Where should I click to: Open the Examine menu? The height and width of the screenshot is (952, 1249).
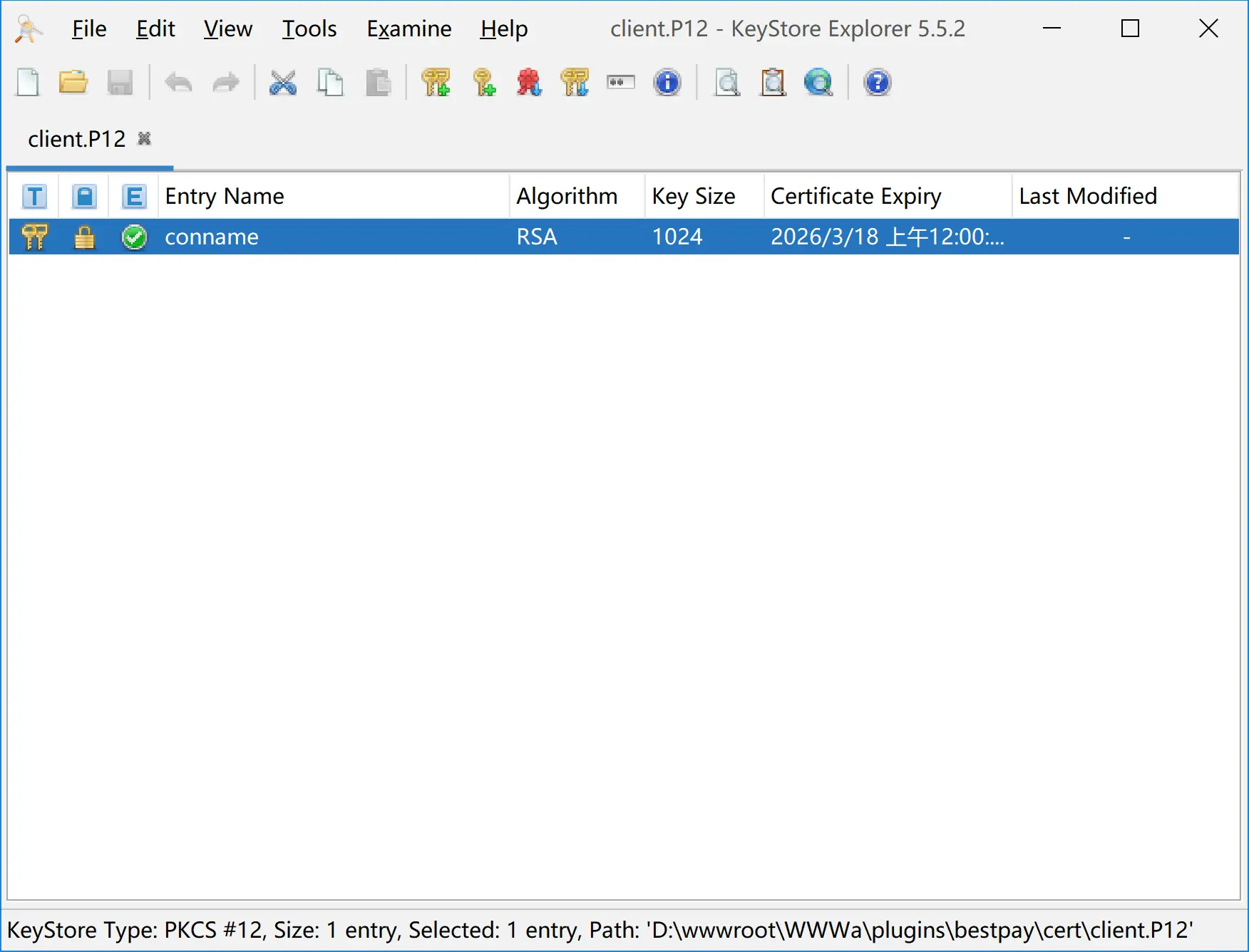(408, 29)
